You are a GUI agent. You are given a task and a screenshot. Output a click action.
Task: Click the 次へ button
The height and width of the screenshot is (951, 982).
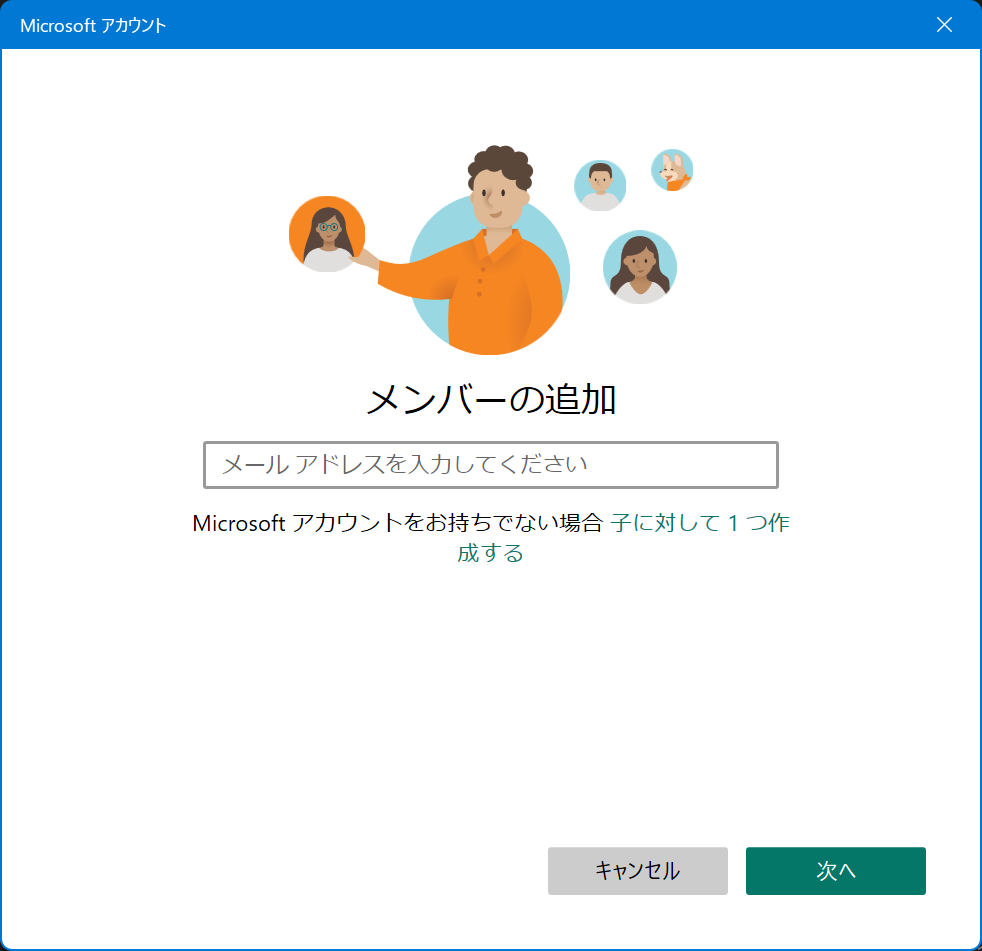835,870
